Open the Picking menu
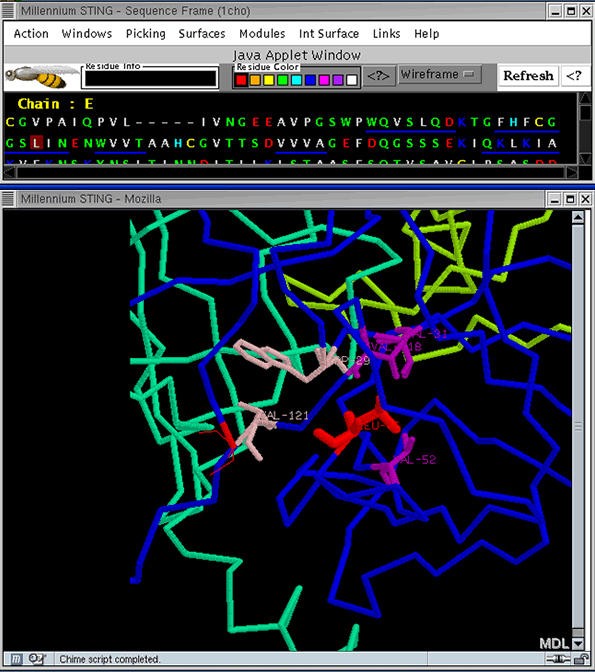This screenshot has width=595, height=672. (146, 33)
